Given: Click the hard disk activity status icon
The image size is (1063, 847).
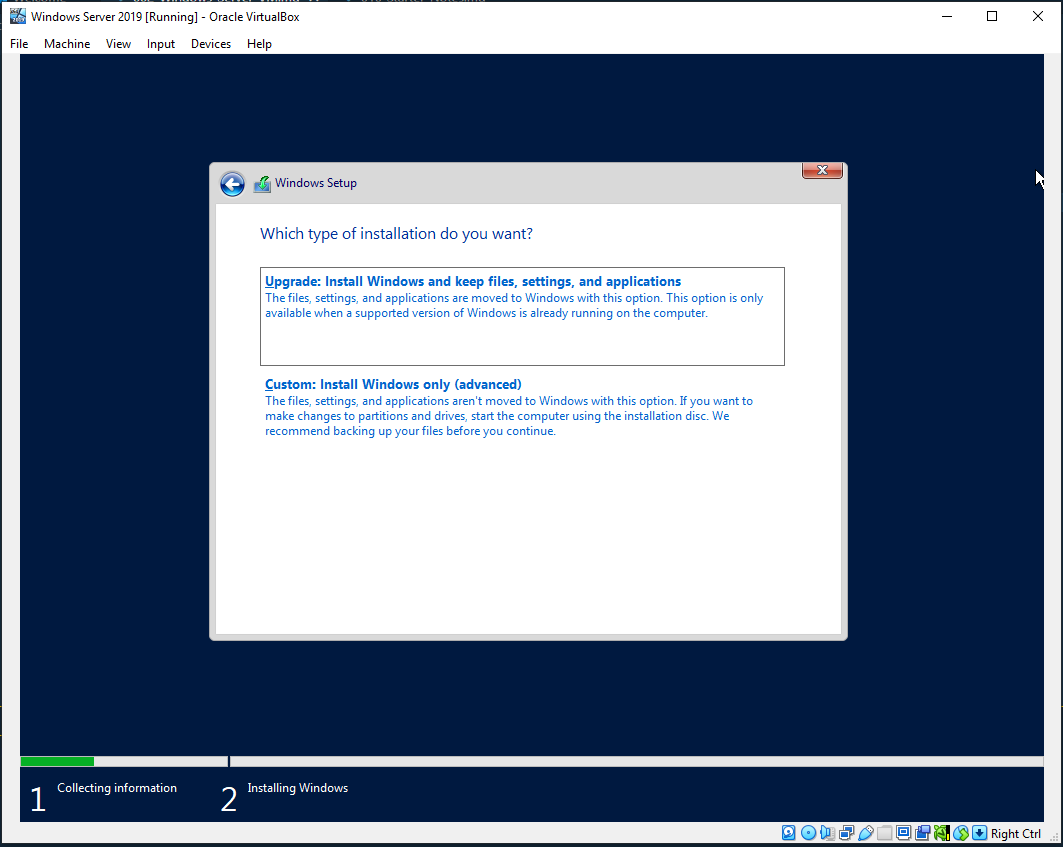Looking at the screenshot, I should pyautogui.click(x=788, y=833).
